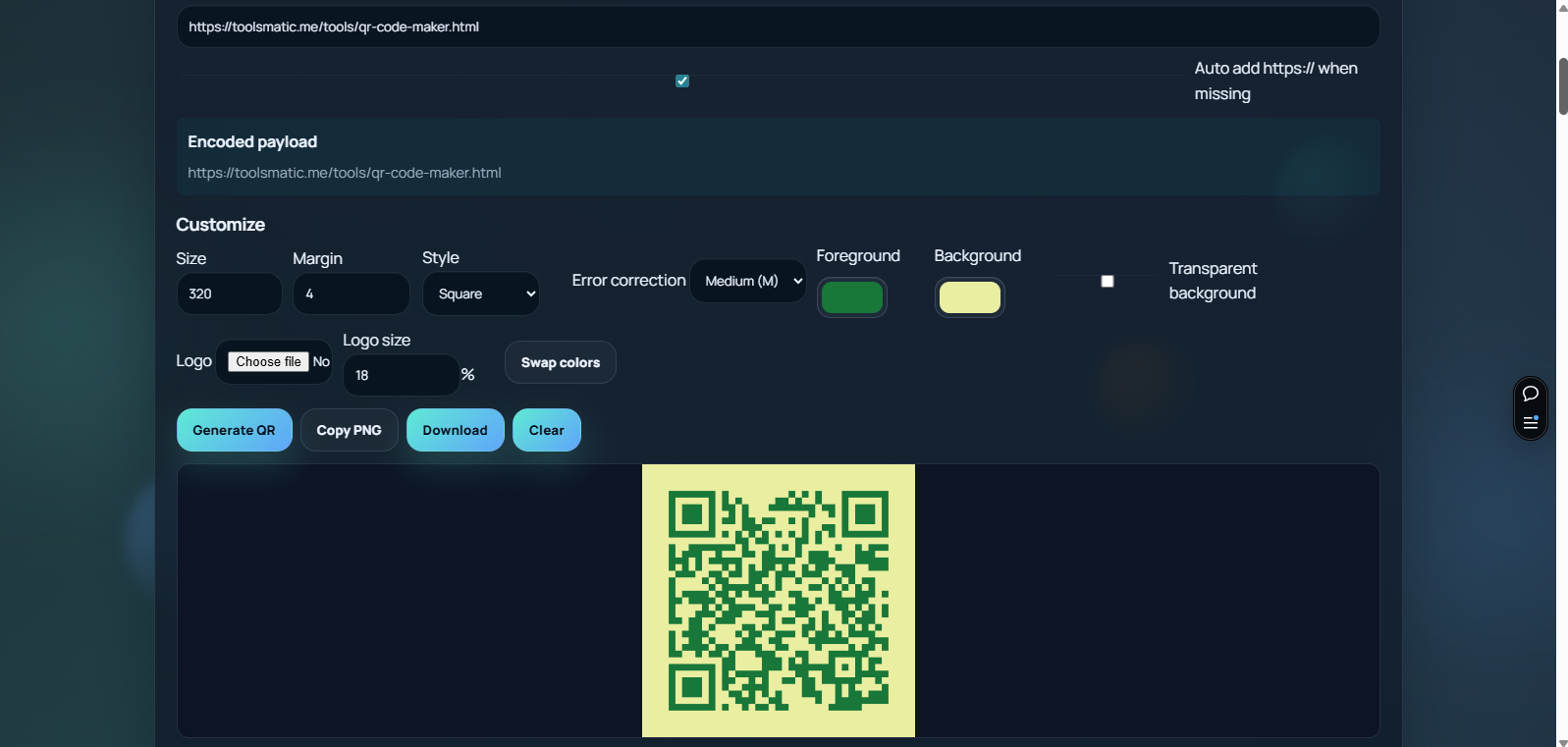Click the Swap colors button
Image resolution: width=1568 pixels, height=747 pixels.
(561, 362)
